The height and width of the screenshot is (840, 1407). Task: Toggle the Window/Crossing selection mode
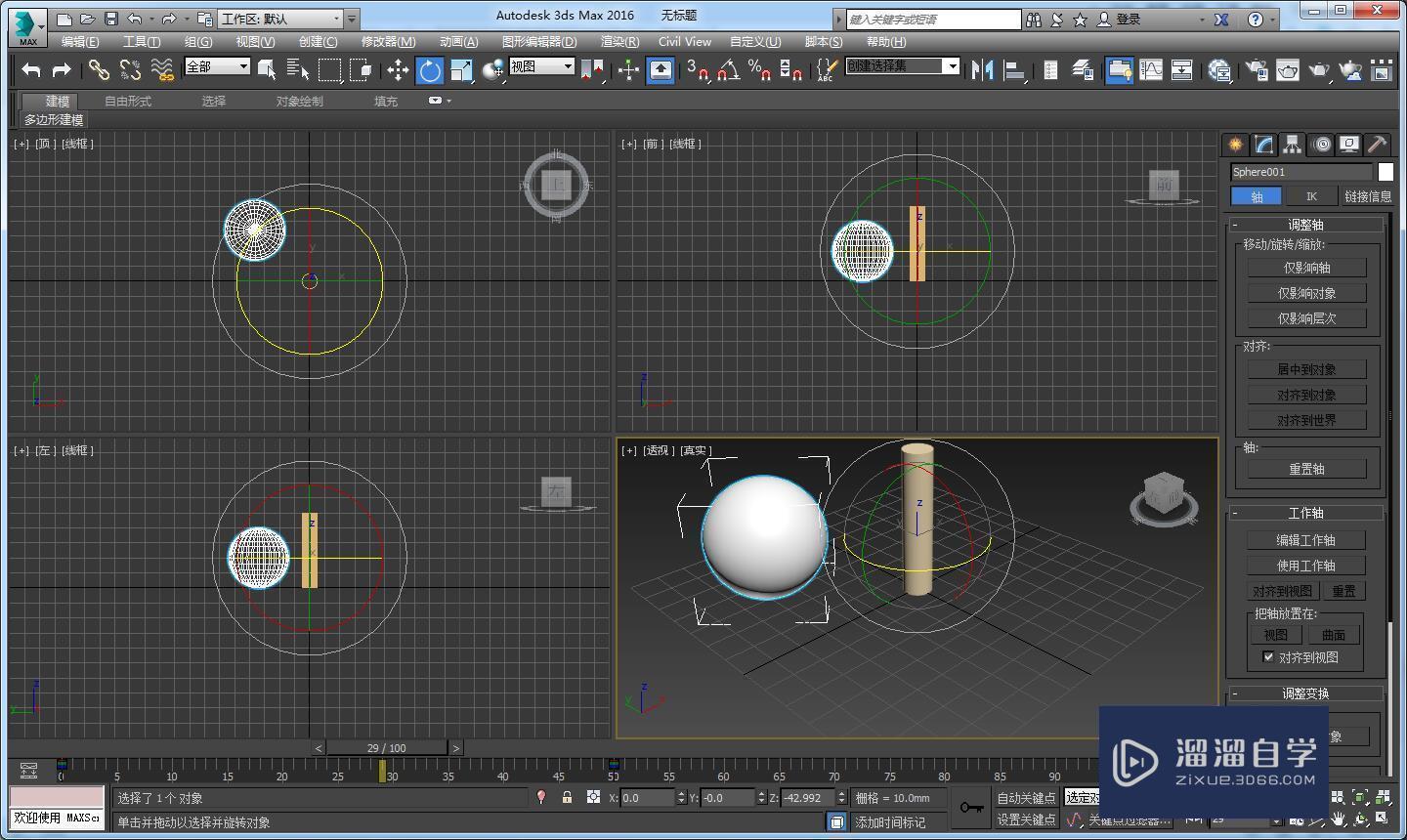pyautogui.click(x=362, y=69)
